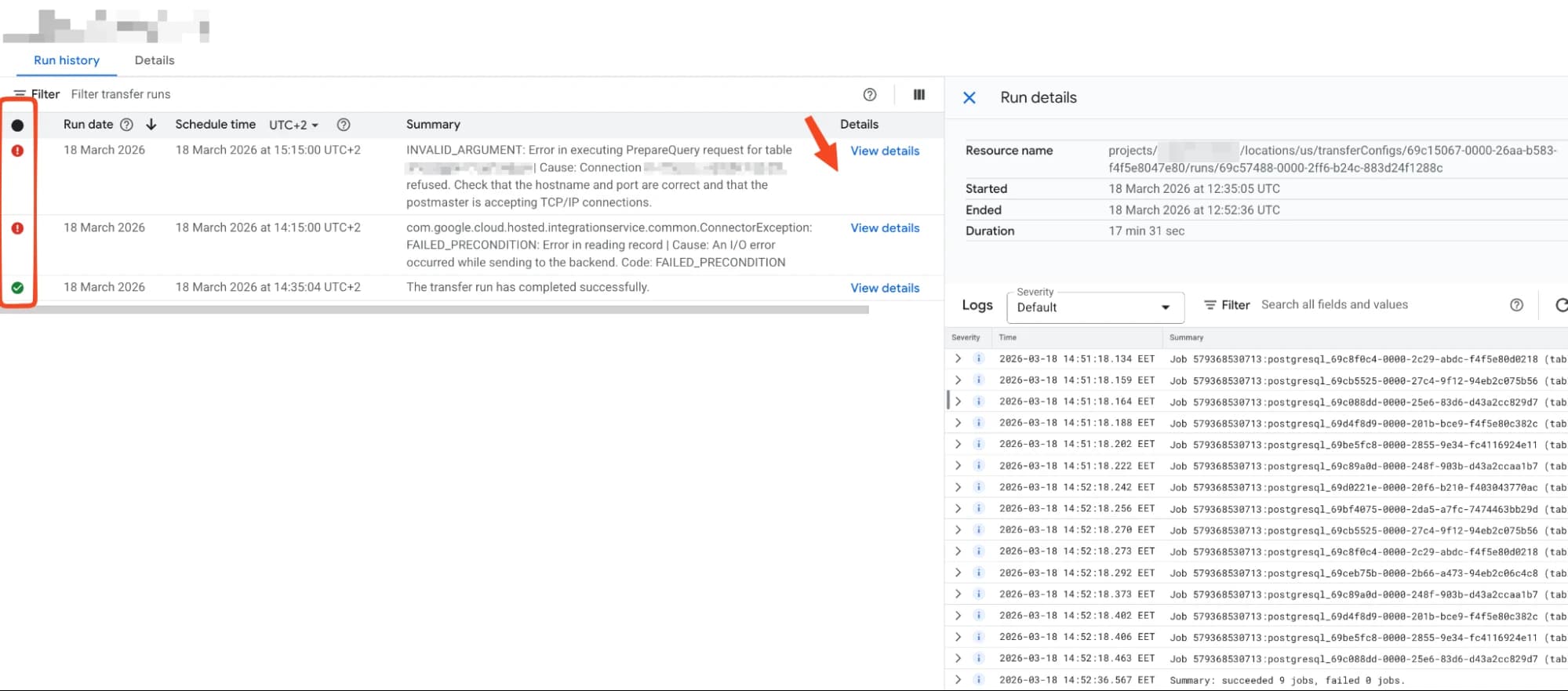Close the Run details panel
The width and height of the screenshot is (1568, 691).
pyautogui.click(x=970, y=98)
